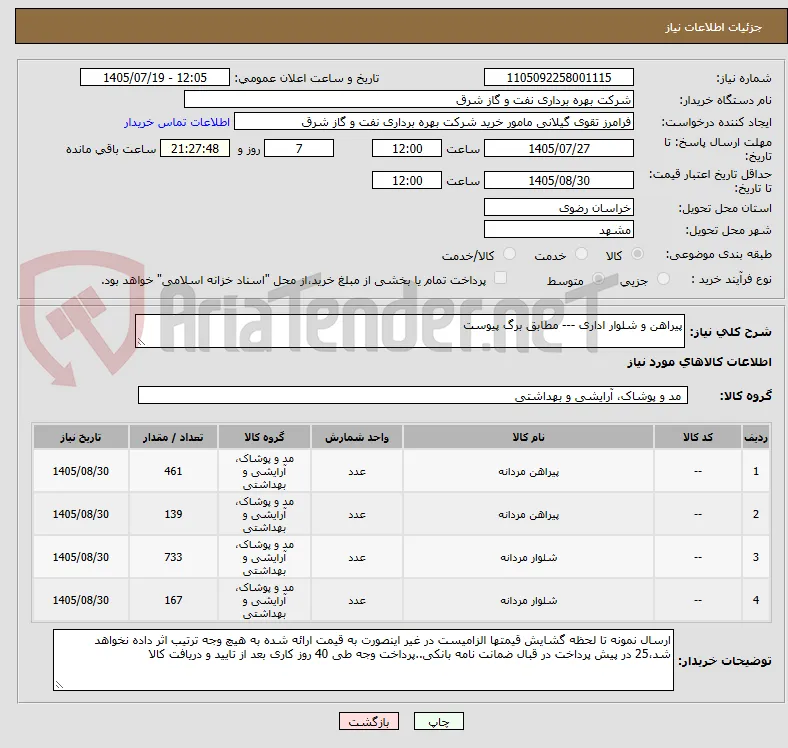Image resolution: width=788 pixels, height=748 pixels.
Task: Toggle the Islamic treasury payment checkbox
Action: click(501, 278)
